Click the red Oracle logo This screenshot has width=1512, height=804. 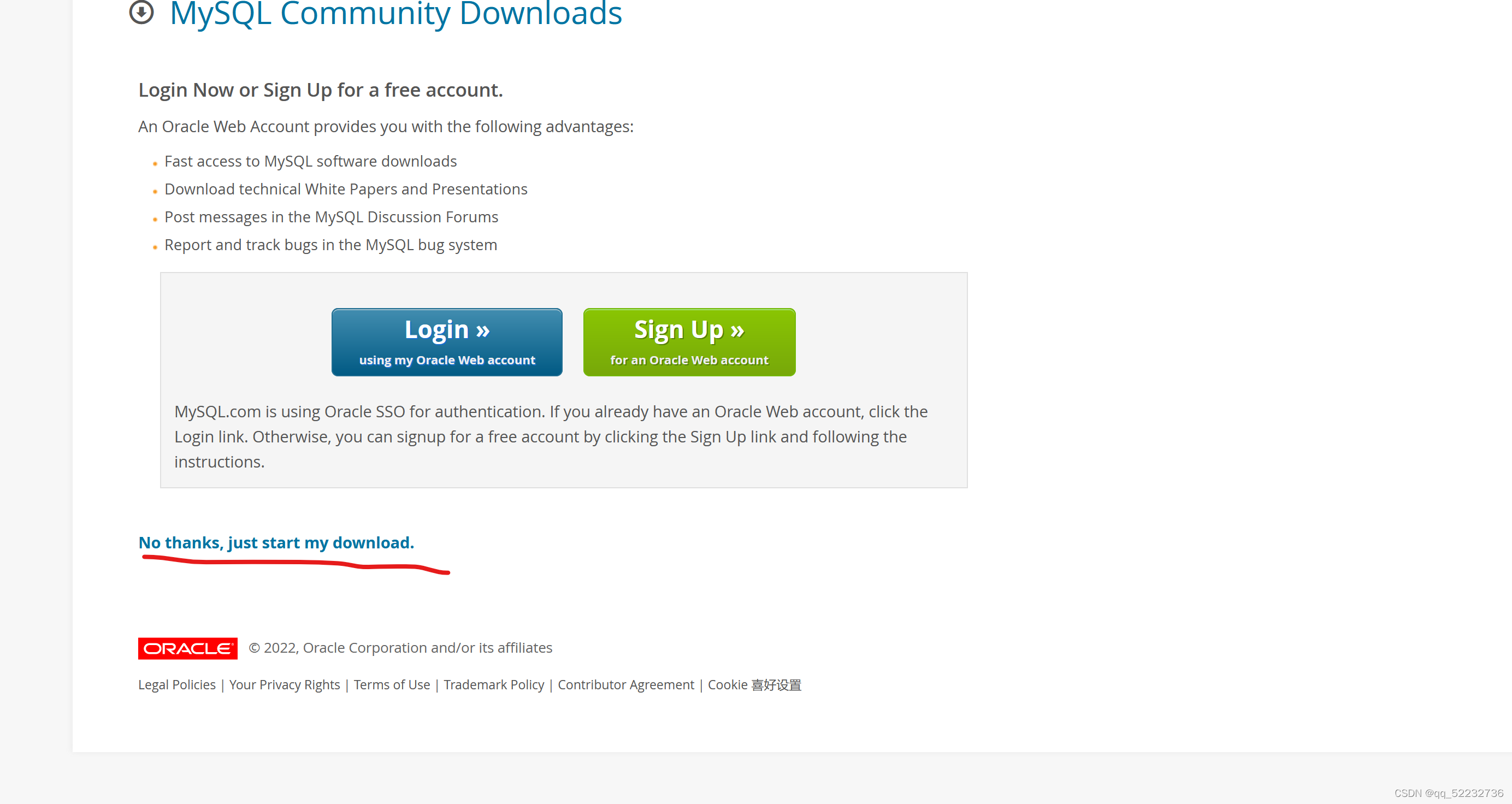(188, 648)
